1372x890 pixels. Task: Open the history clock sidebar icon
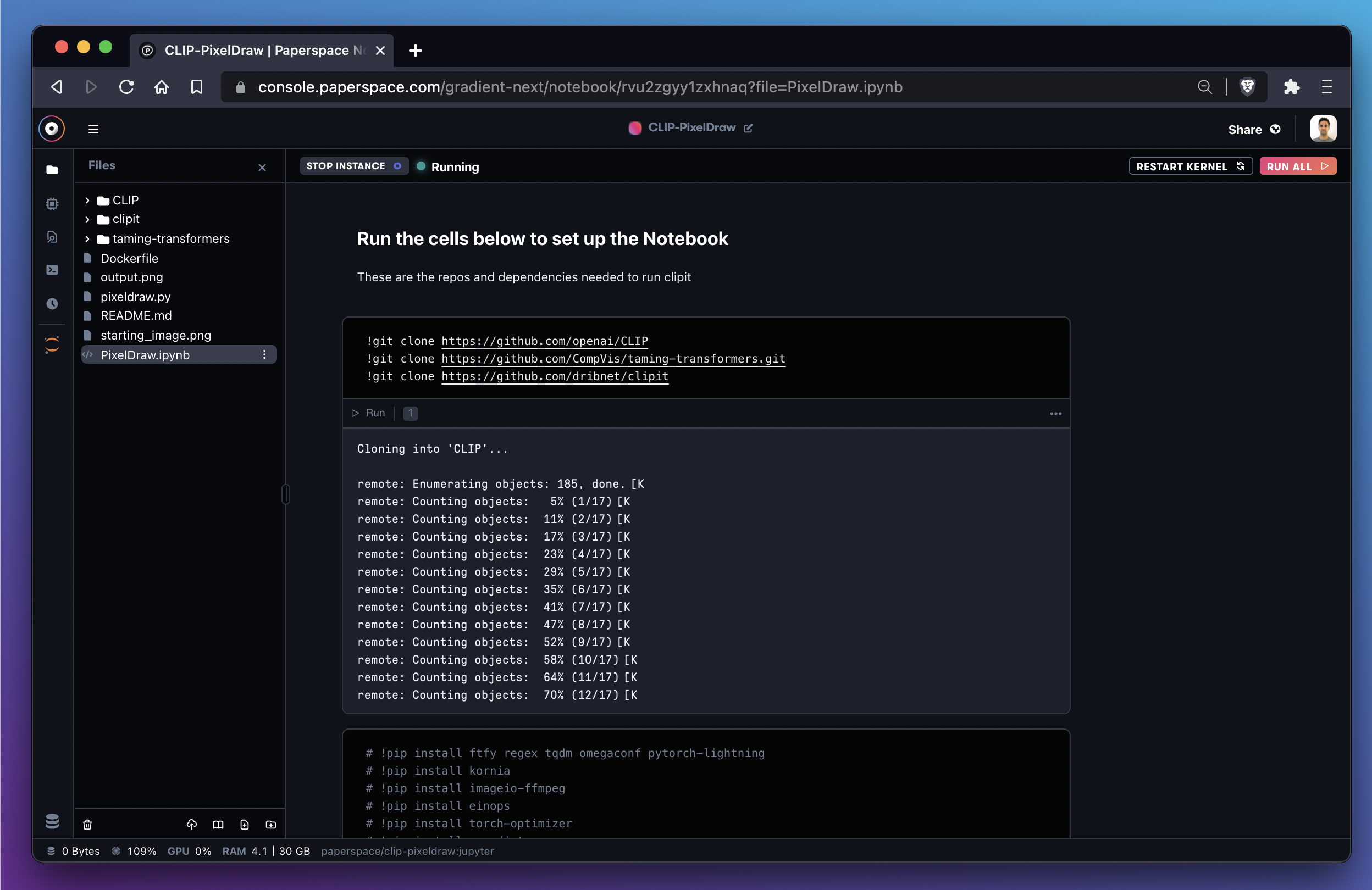52,304
